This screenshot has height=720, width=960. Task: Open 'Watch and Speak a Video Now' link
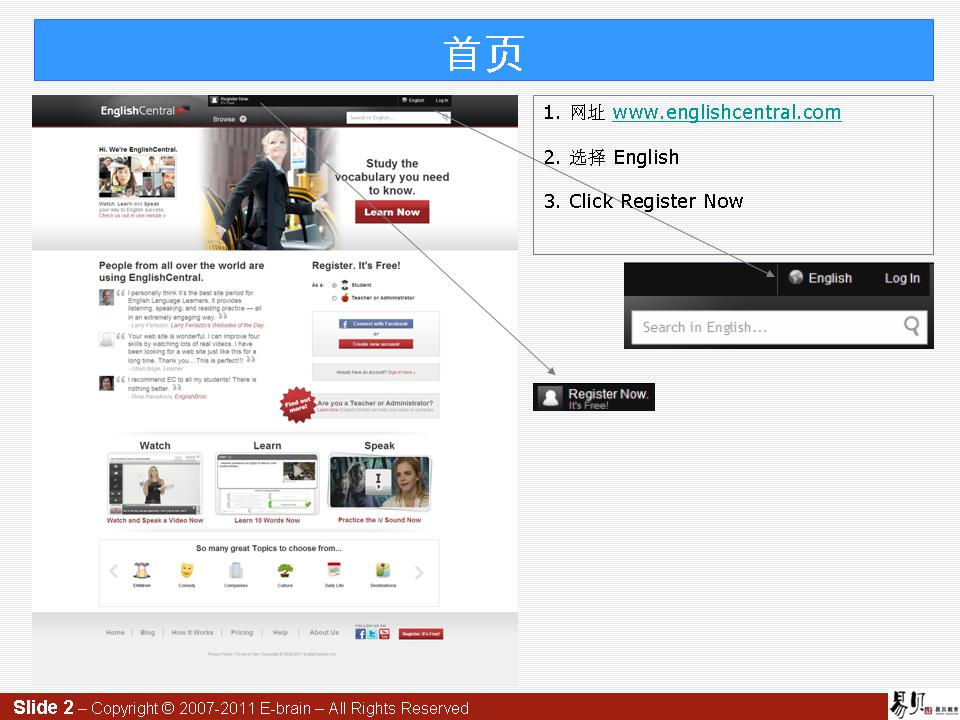[x=155, y=520]
